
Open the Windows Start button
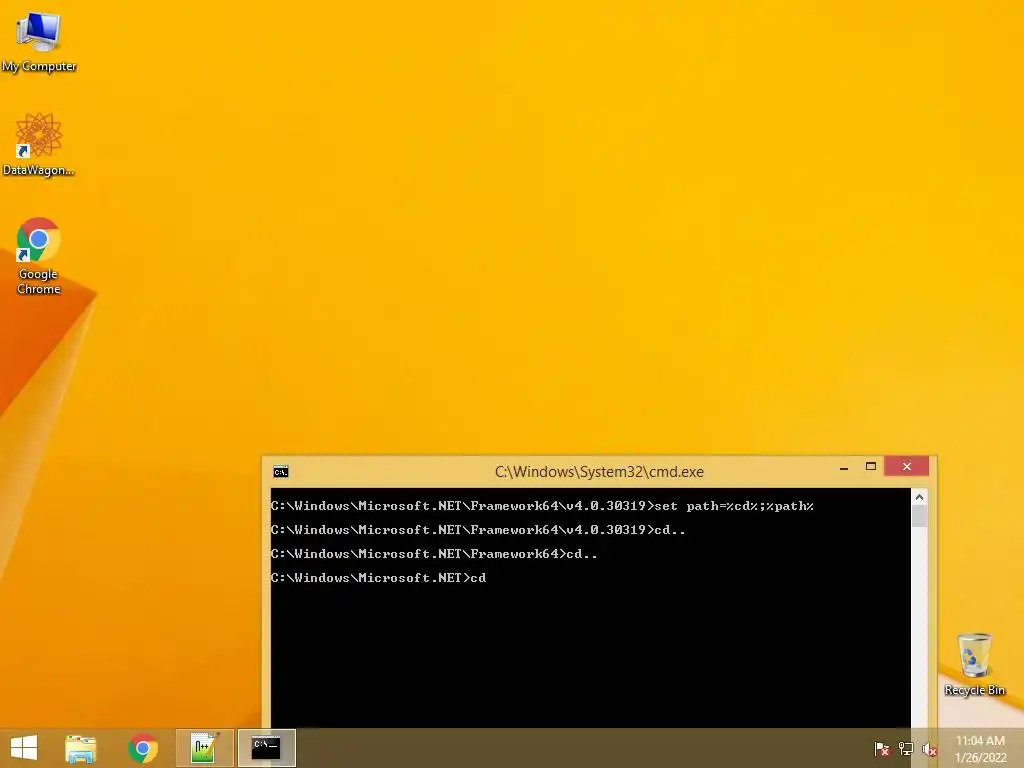(x=24, y=748)
